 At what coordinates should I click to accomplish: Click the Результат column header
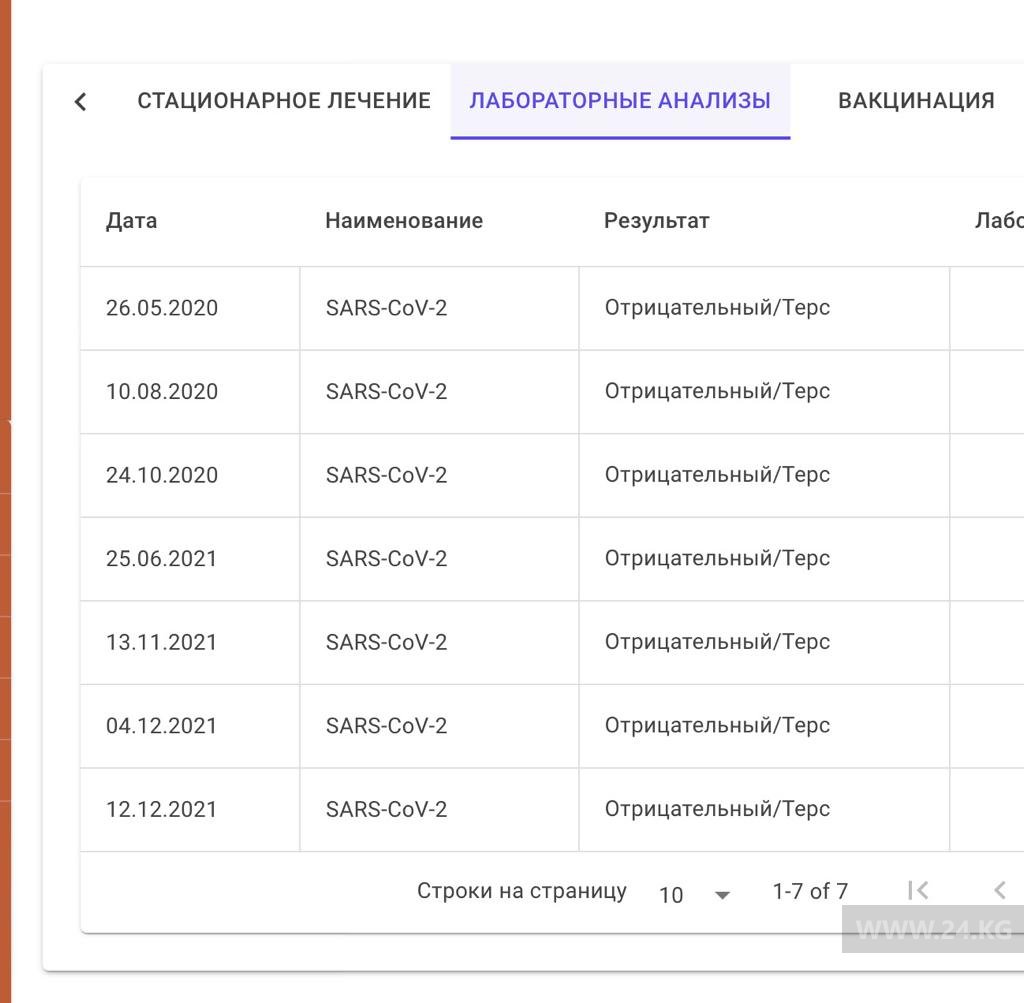(656, 221)
